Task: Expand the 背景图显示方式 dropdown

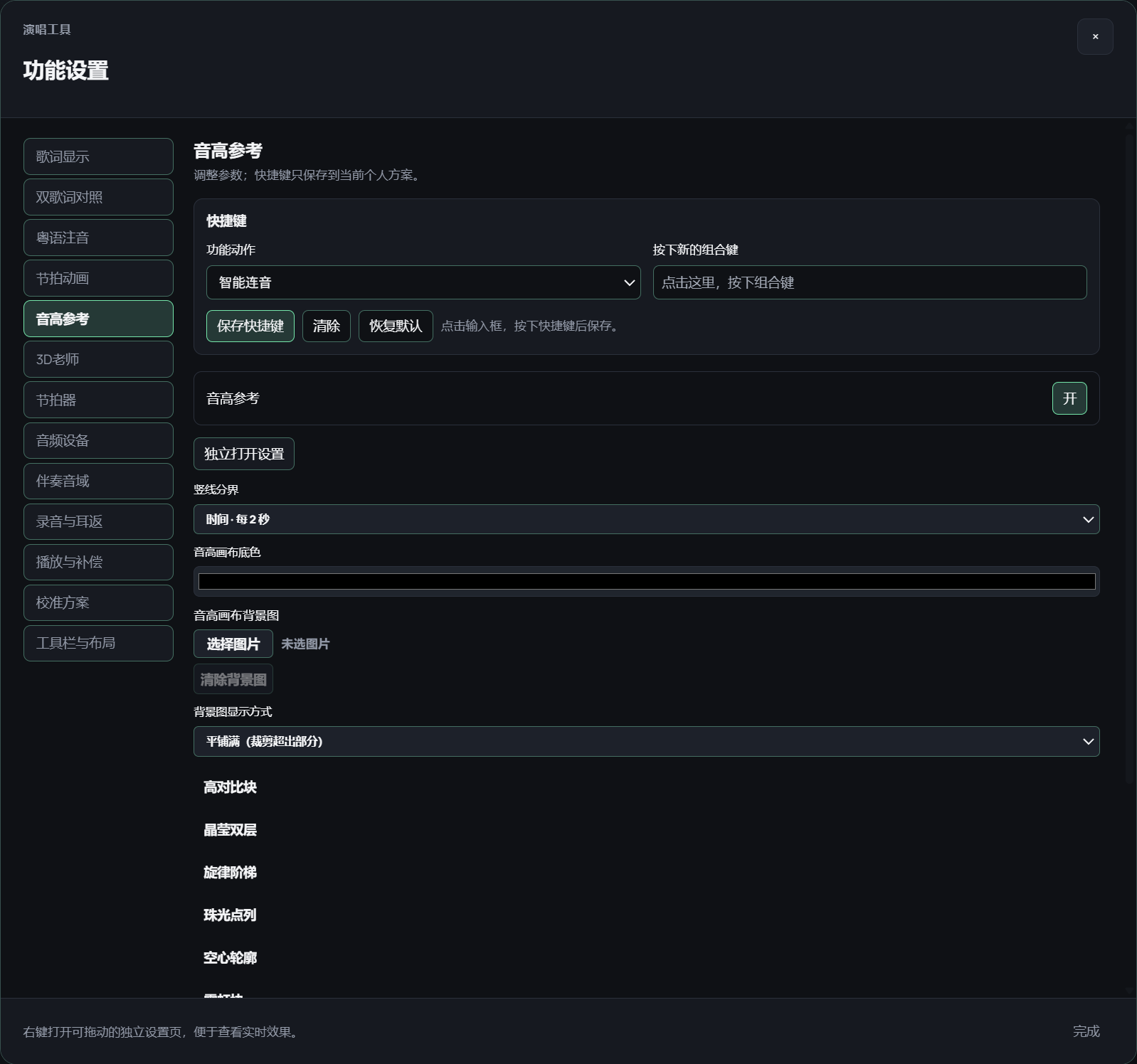Action: tap(646, 741)
